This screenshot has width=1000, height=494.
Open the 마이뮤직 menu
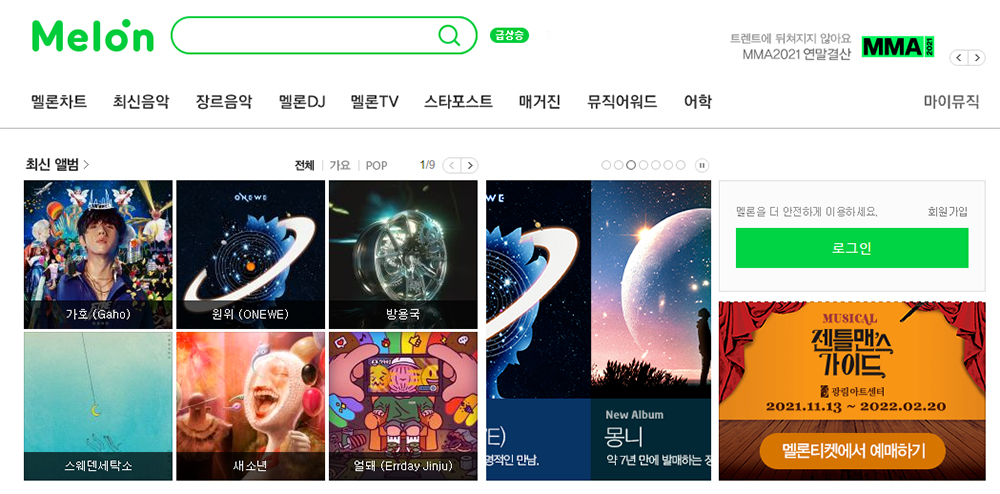952,101
